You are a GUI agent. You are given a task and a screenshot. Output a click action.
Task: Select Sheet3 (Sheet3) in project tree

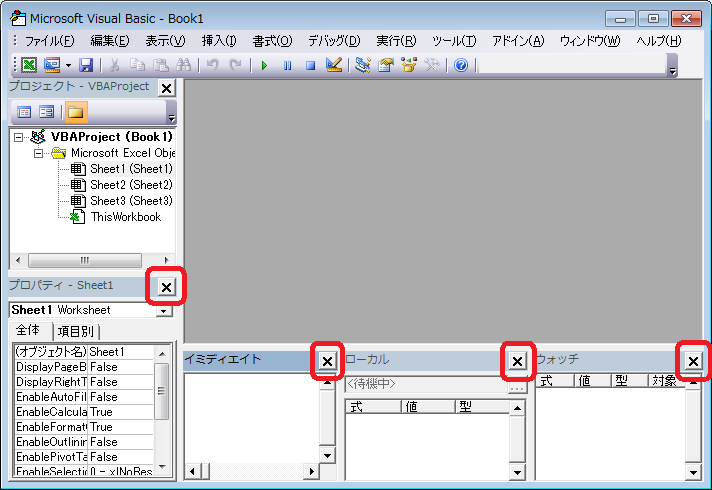click(131, 201)
